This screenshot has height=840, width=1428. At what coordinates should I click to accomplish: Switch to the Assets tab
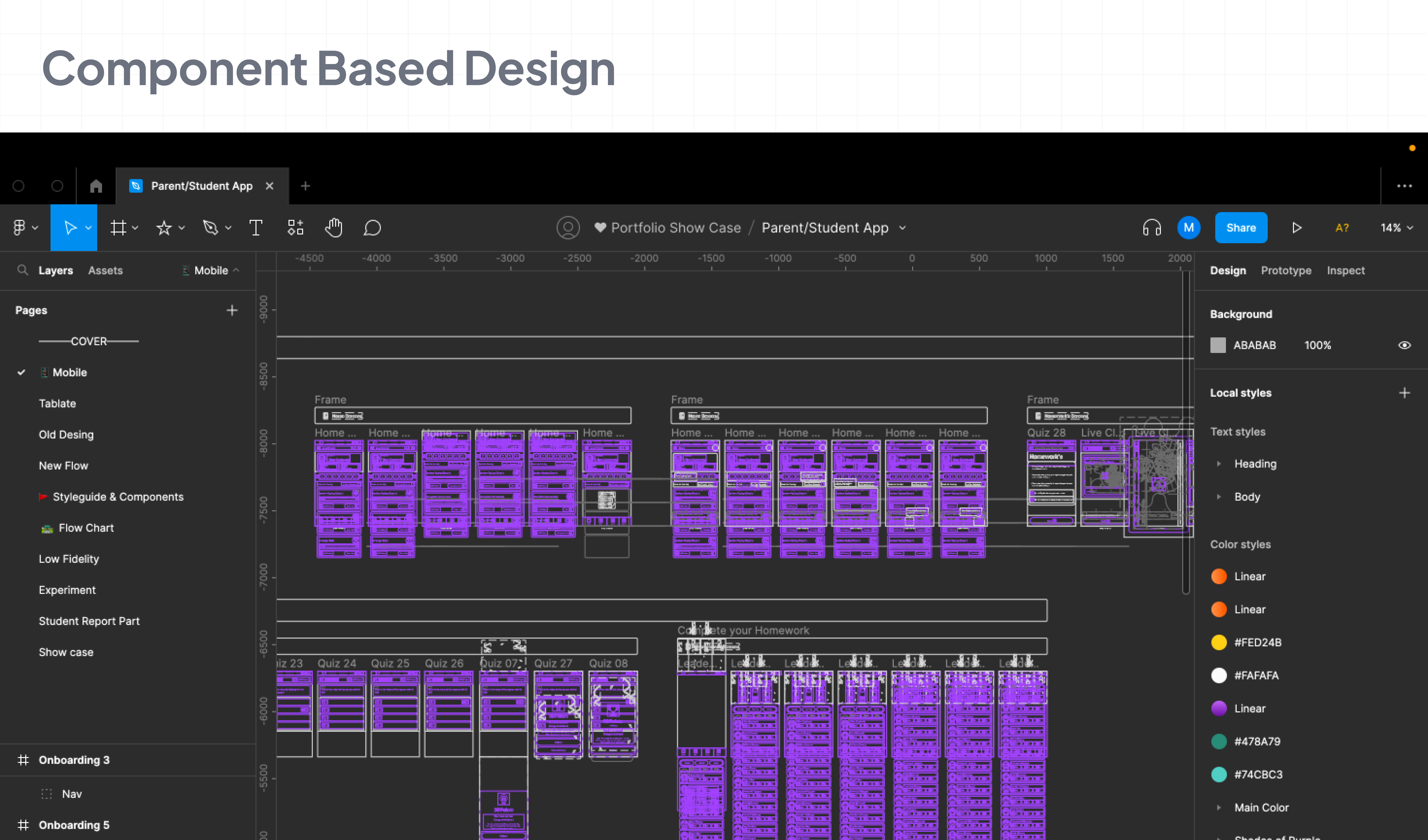(x=105, y=270)
